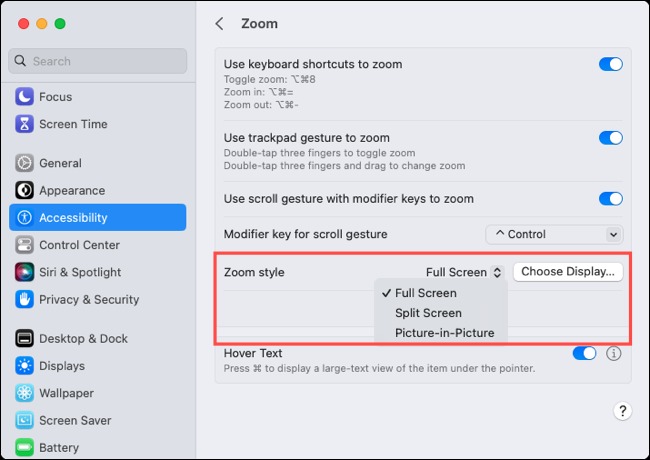Select the Displays sun icon
Screen dimensions: 650x460
point(24,366)
